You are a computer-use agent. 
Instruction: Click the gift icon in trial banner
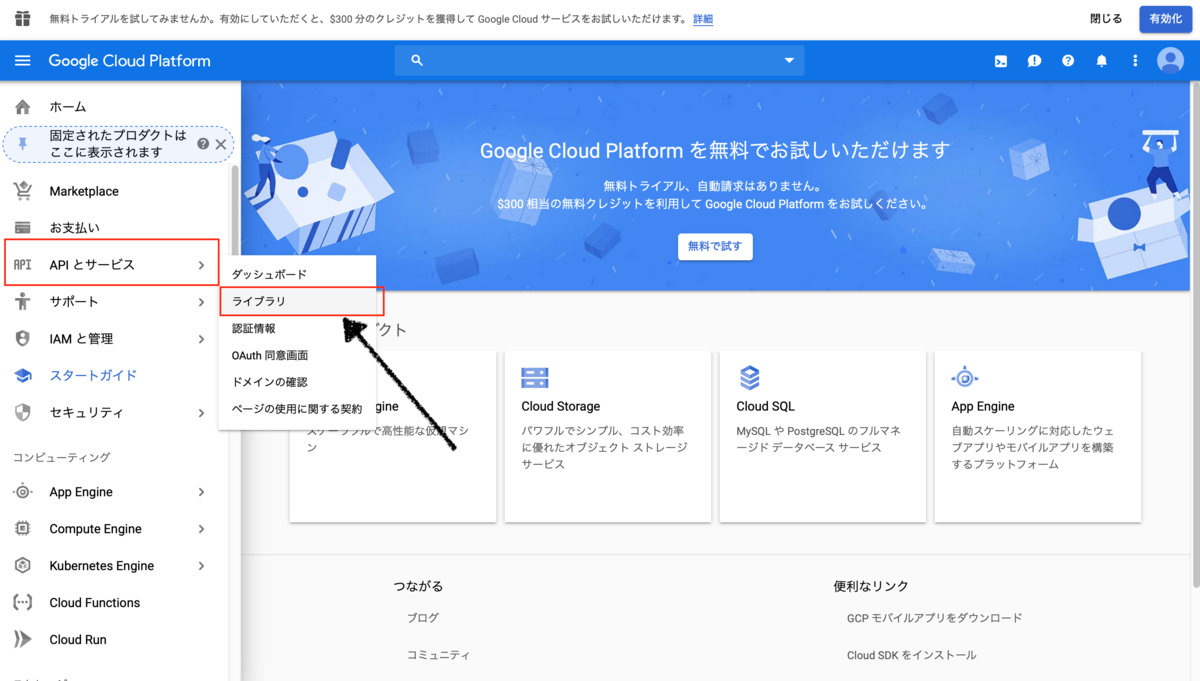pos(23,18)
